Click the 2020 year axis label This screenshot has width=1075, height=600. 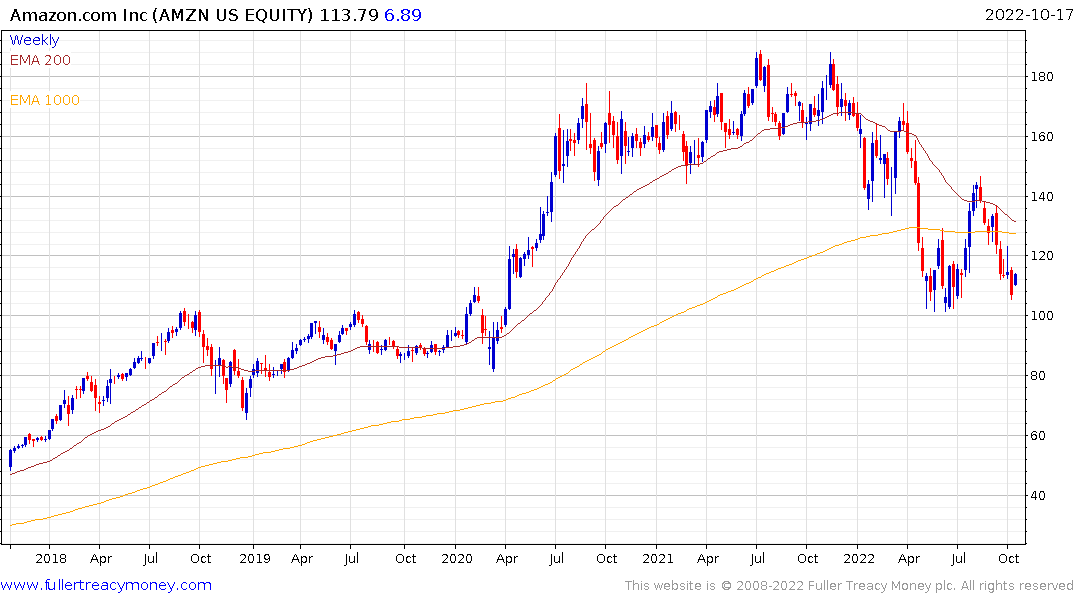pyautogui.click(x=457, y=558)
